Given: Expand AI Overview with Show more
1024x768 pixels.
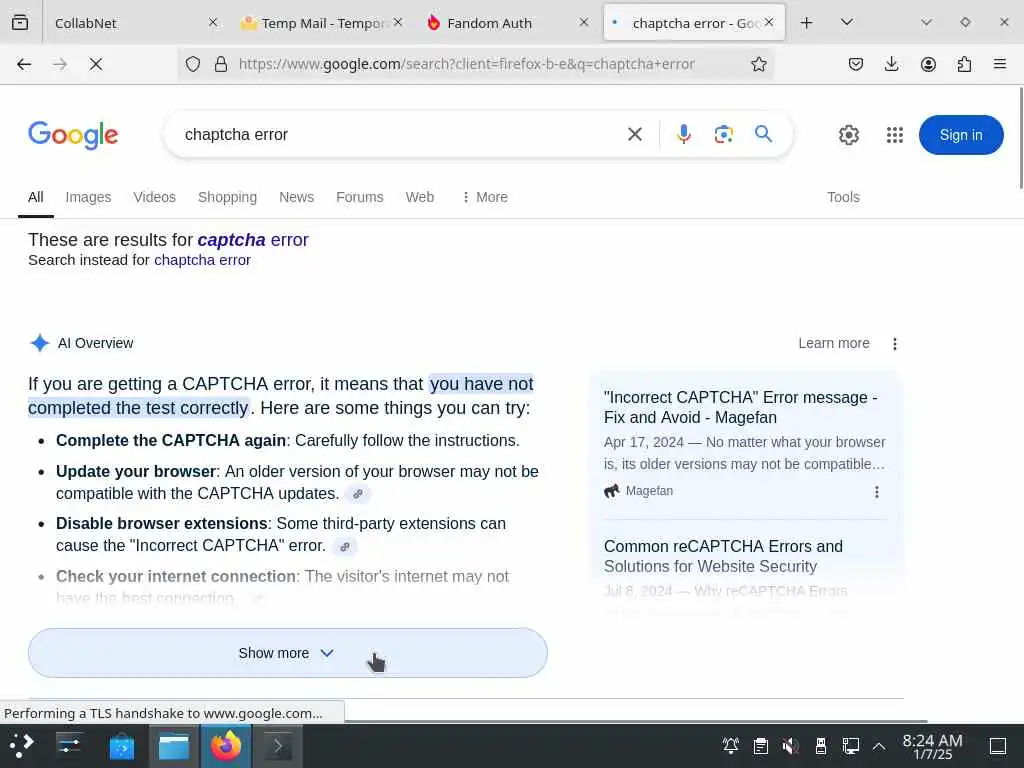Looking at the screenshot, I should (287, 652).
